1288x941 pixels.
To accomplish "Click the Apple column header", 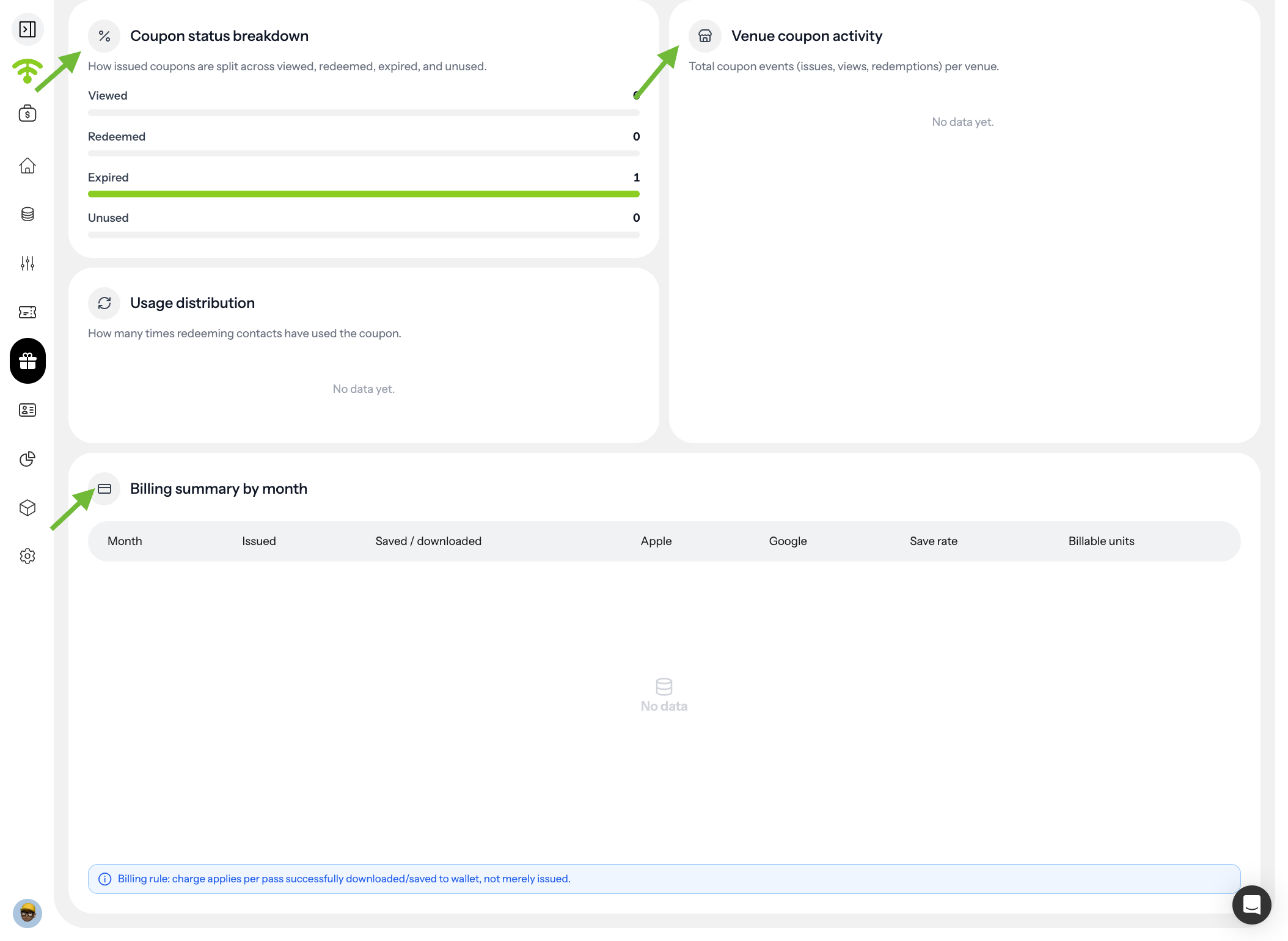I will tap(656, 541).
